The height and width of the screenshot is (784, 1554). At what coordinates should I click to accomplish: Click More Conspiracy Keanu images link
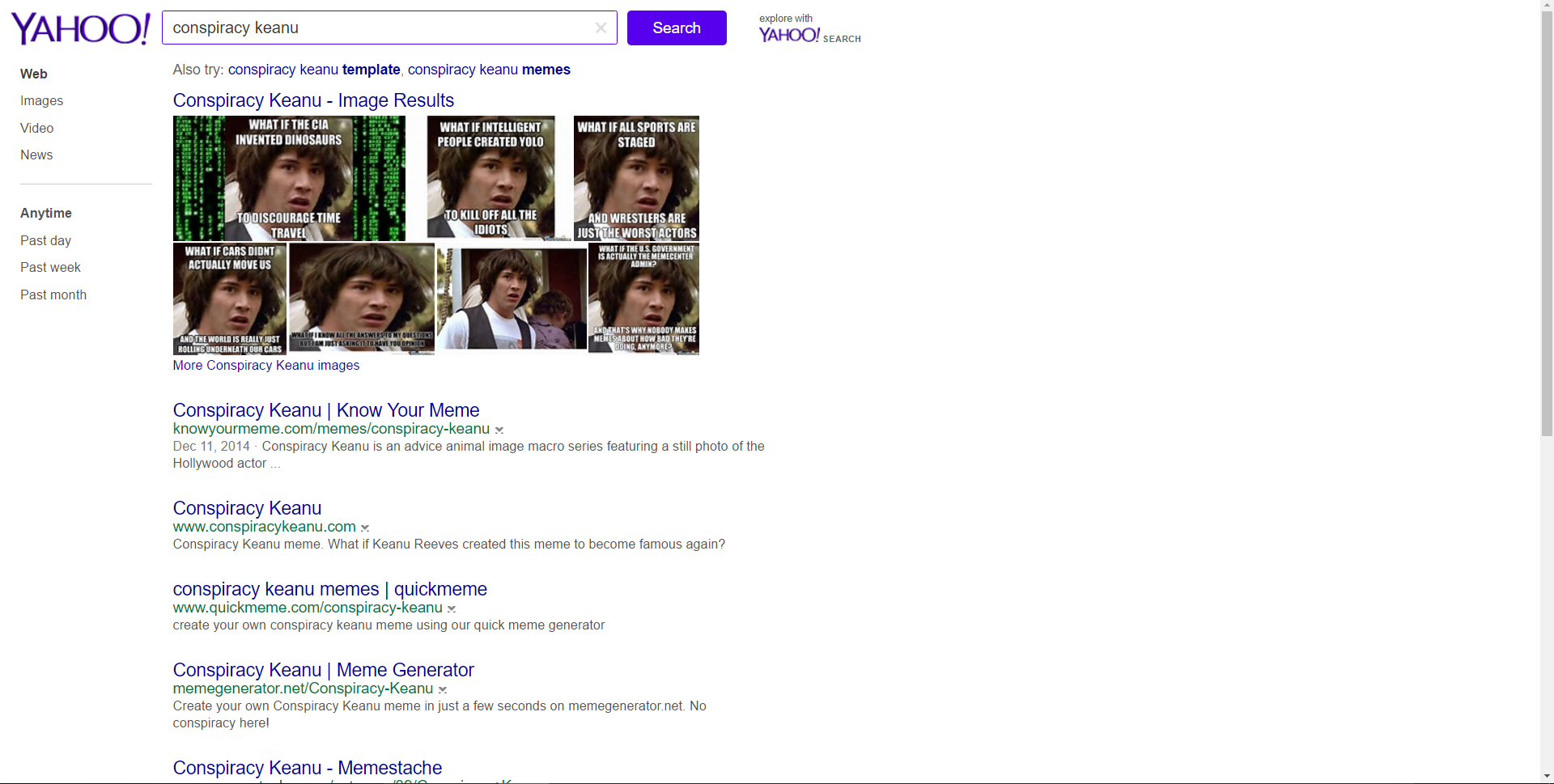pos(265,366)
